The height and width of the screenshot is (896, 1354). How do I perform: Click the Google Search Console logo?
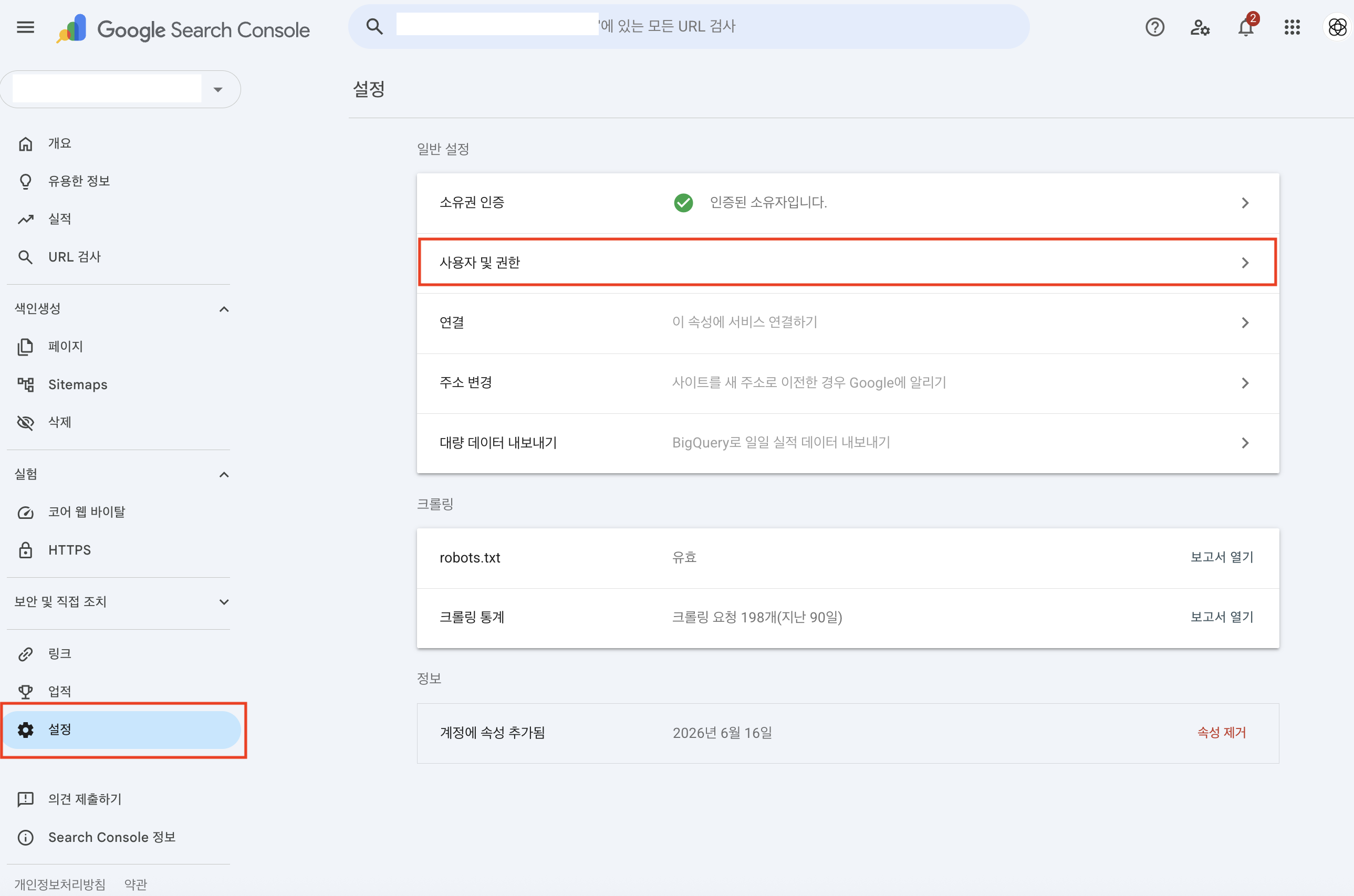tap(183, 29)
